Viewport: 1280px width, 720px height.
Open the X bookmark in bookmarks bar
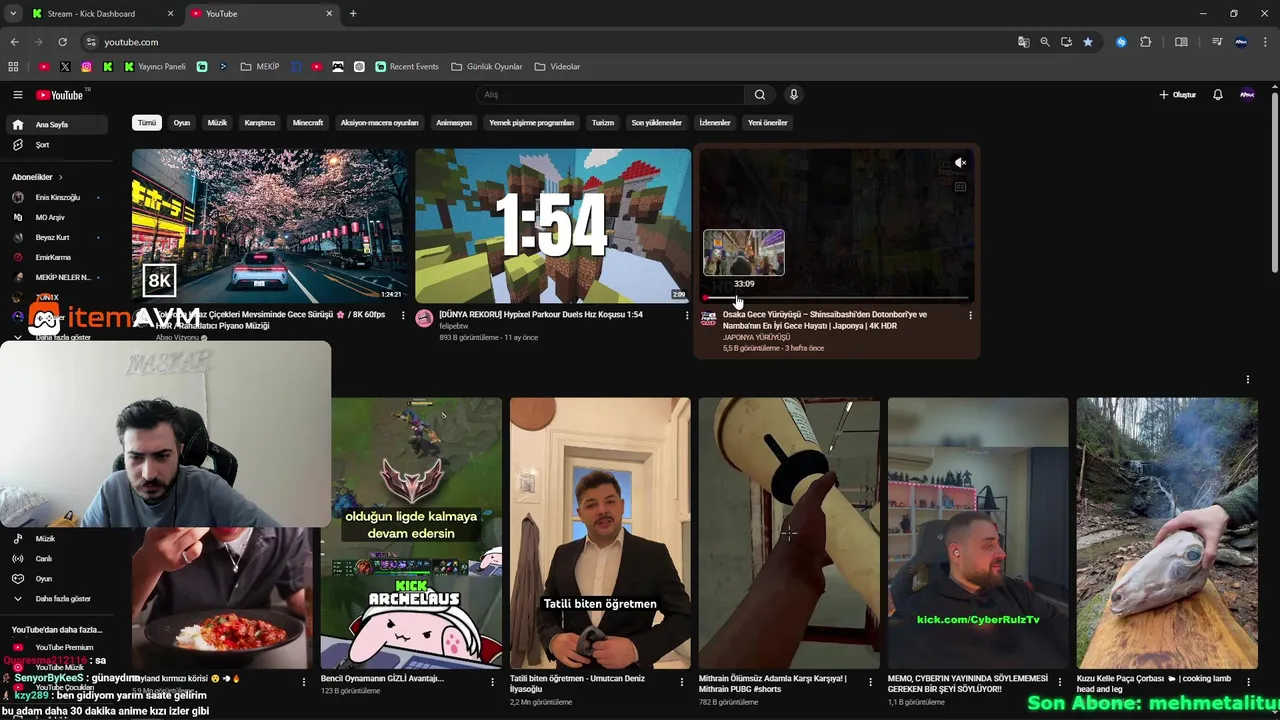click(65, 67)
